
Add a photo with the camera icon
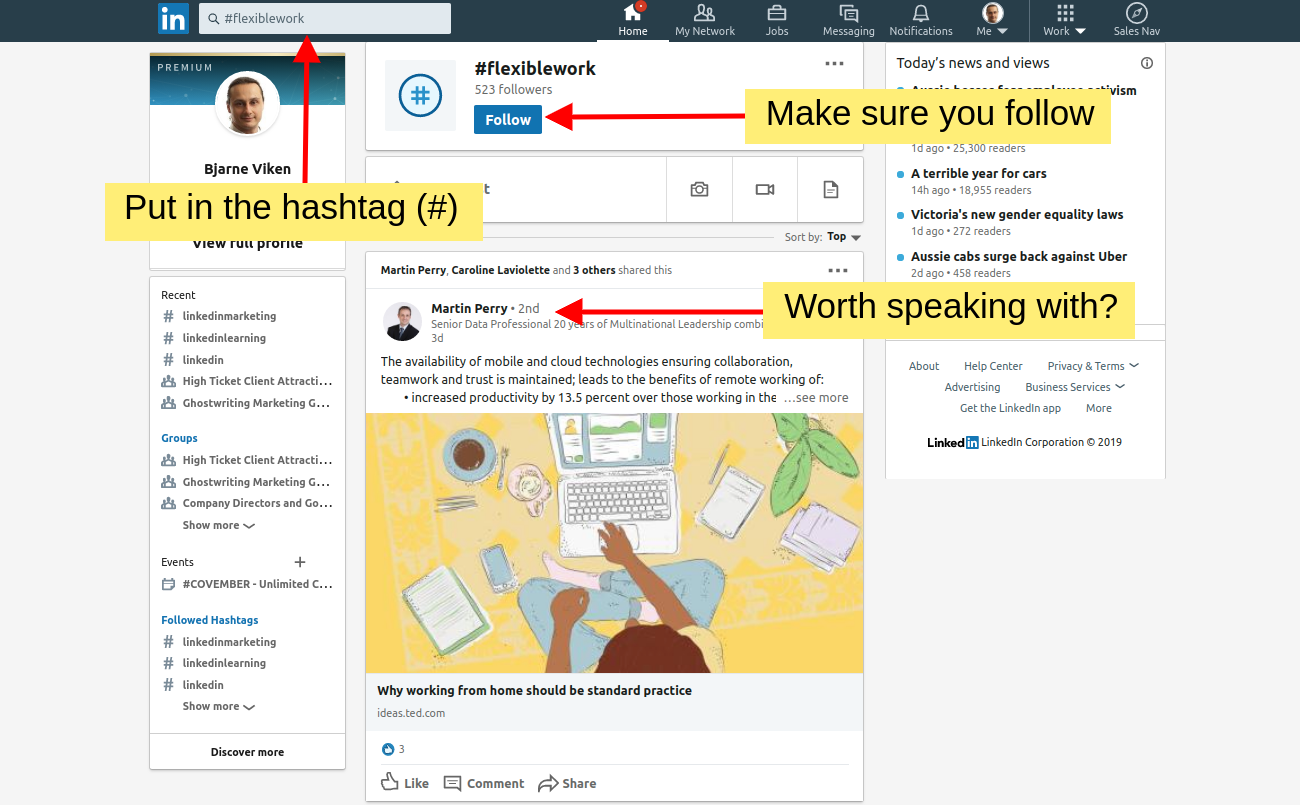[x=699, y=189]
